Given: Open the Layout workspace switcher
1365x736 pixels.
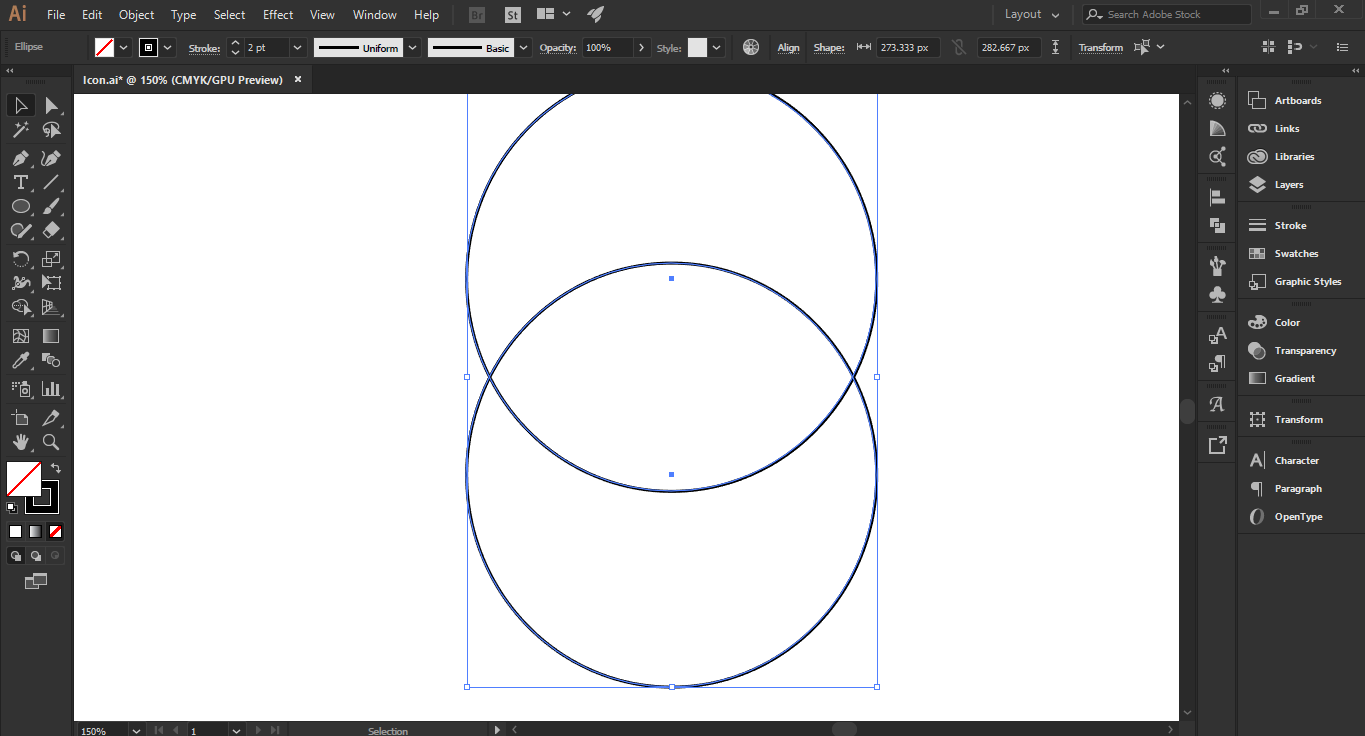Looking at the screenshot, I should (x=1031, y=14).
